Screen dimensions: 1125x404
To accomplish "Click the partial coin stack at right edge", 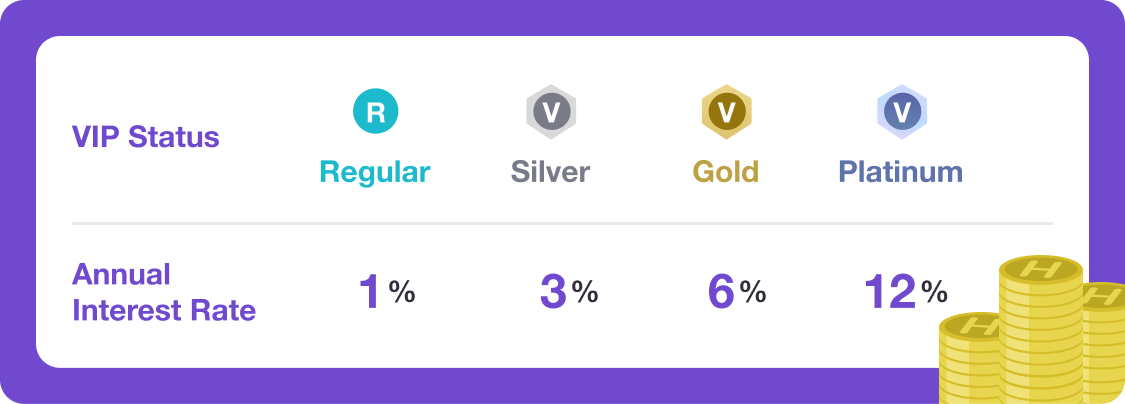I will coord(1104,340).
